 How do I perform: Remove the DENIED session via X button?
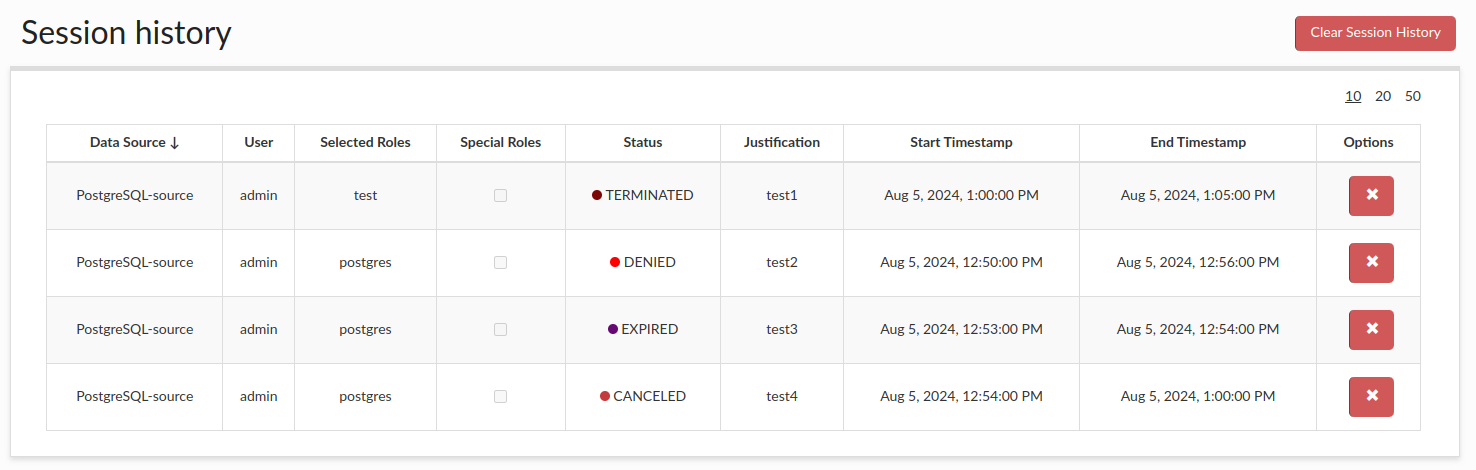pos(1371,263)
